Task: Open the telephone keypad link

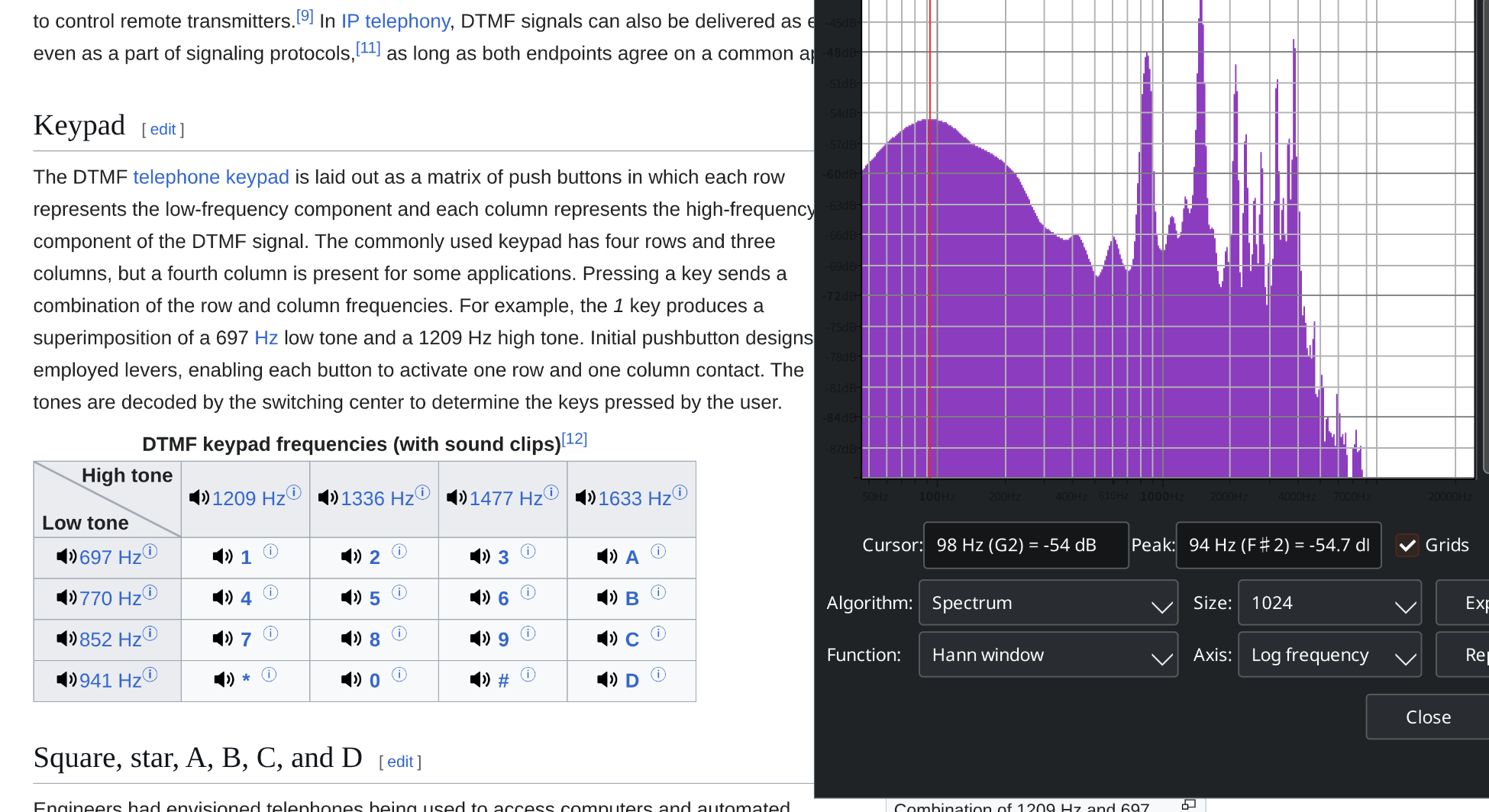Action: point(211,177)
